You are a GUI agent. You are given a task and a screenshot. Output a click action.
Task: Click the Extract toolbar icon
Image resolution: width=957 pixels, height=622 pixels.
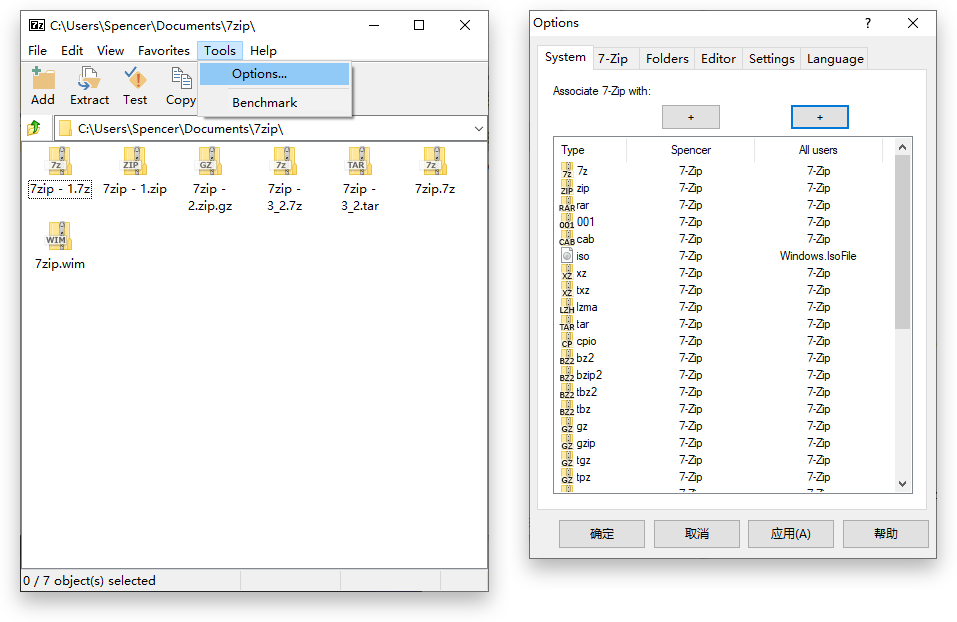89,79
